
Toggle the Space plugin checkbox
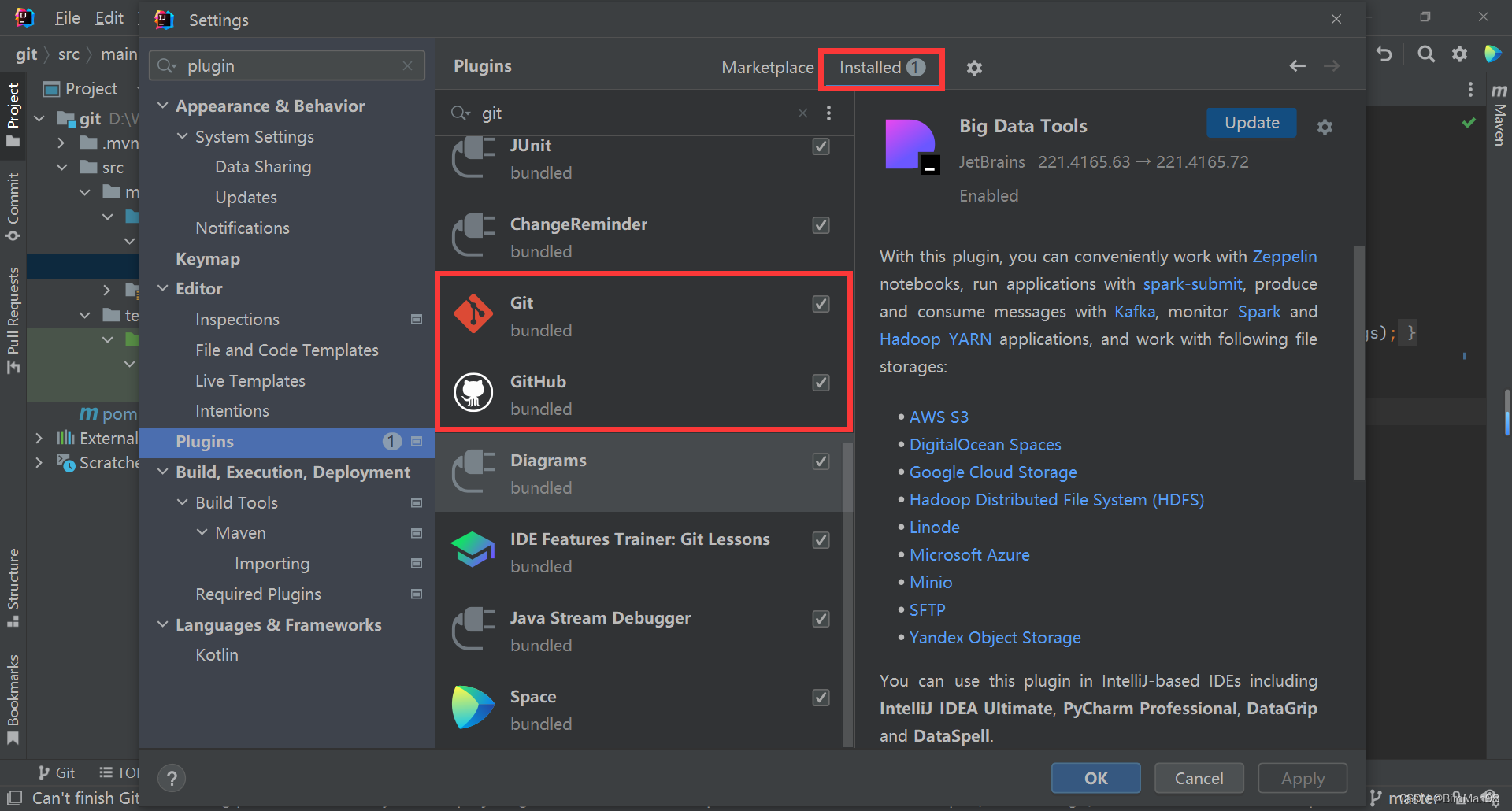click(821, 698)
